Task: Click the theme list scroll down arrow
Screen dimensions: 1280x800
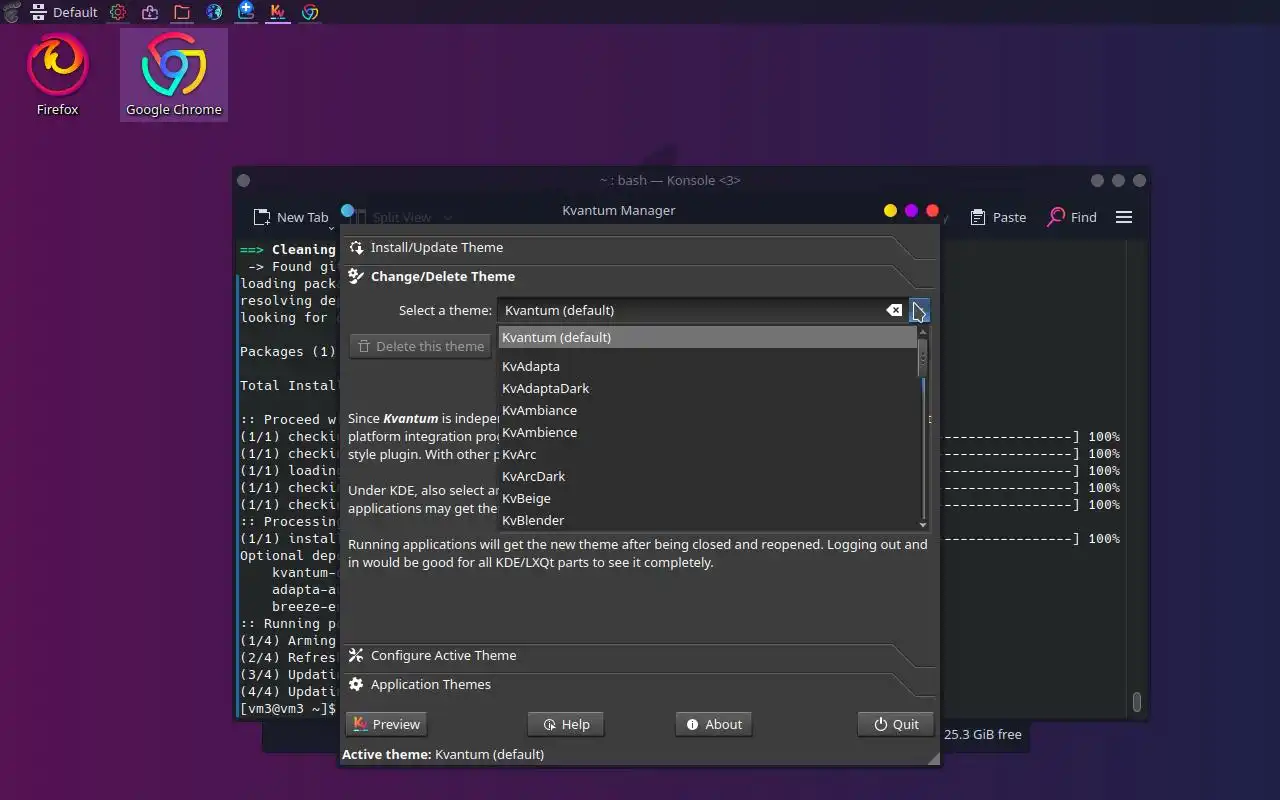Action: 923,524
